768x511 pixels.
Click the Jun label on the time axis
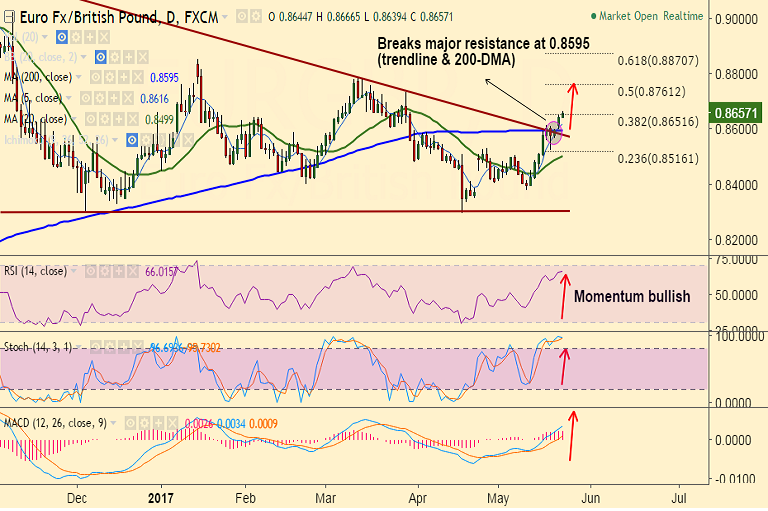tap(591, 499)
